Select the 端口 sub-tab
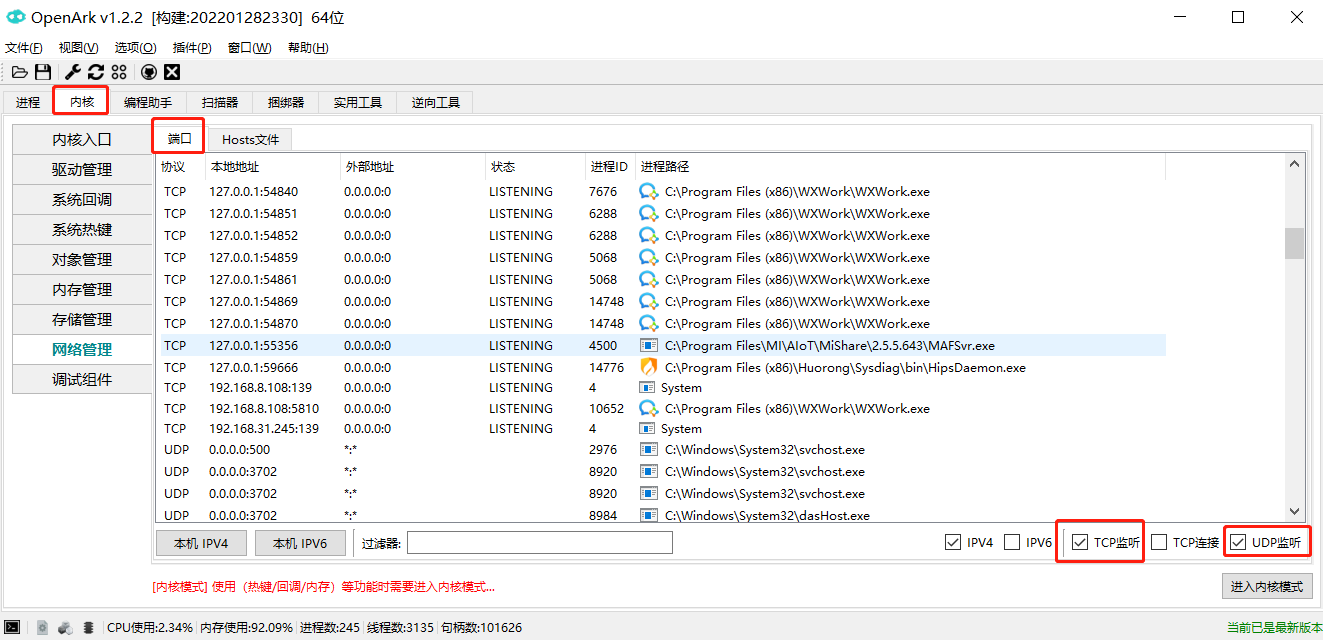This screenshot has width=1323, height=640. pyautogui.click(x=179, y=138)
